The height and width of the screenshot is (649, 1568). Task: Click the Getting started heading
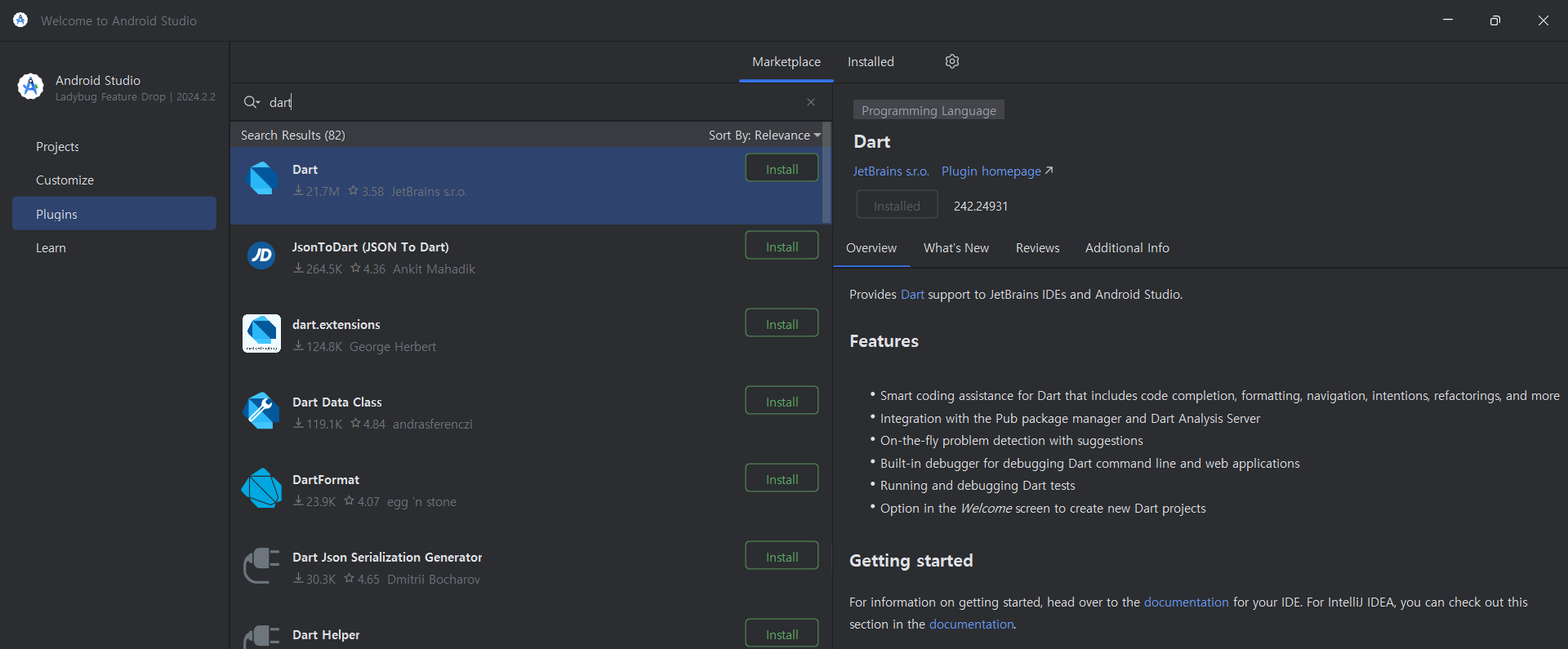(x=911, y=561)
